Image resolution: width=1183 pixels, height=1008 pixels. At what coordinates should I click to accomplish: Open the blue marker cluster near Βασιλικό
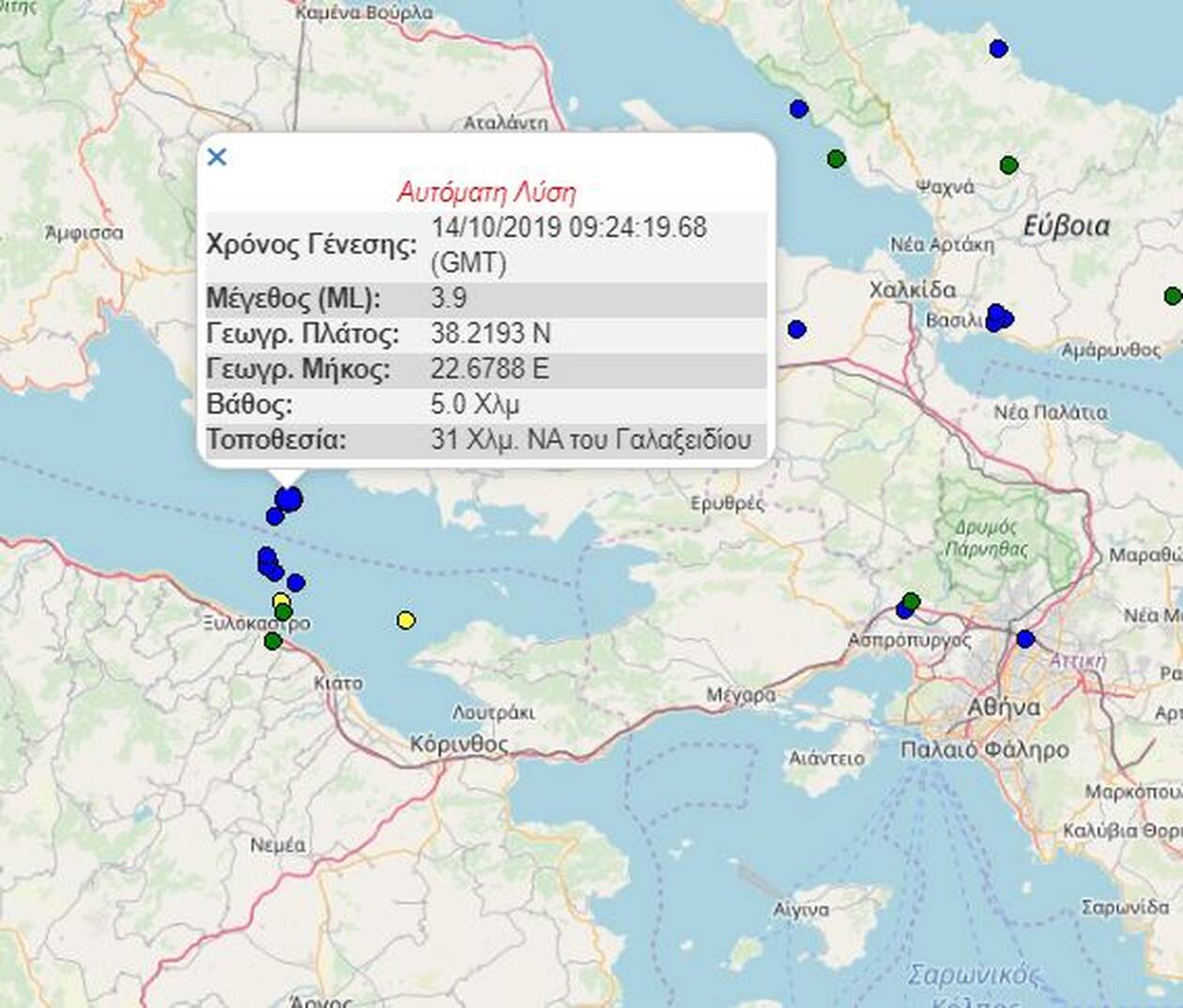998,317
